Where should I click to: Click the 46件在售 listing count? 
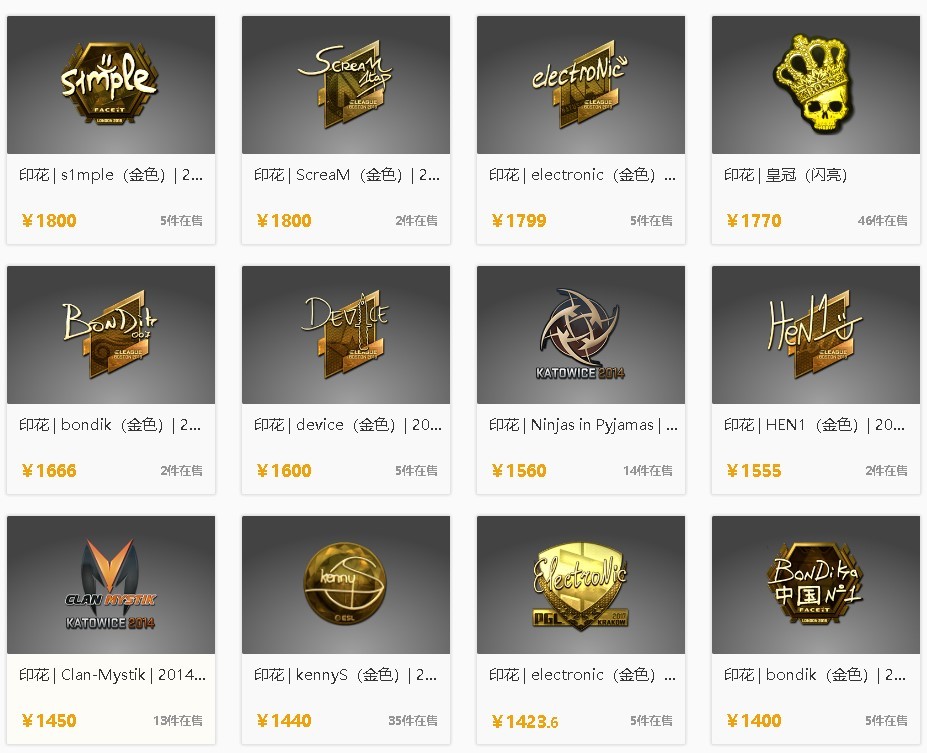883,220
